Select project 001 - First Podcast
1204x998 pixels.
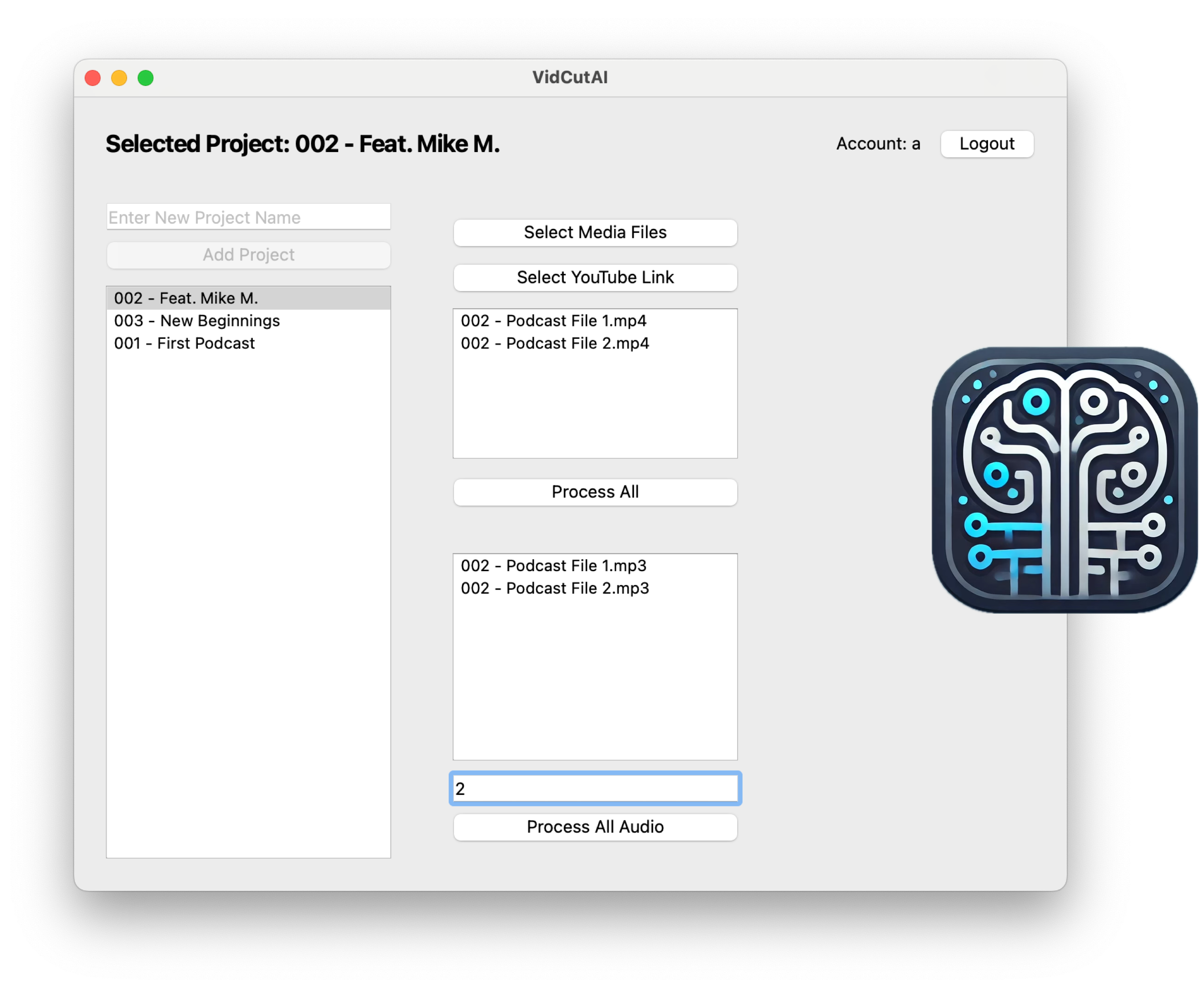click(184, 343)
